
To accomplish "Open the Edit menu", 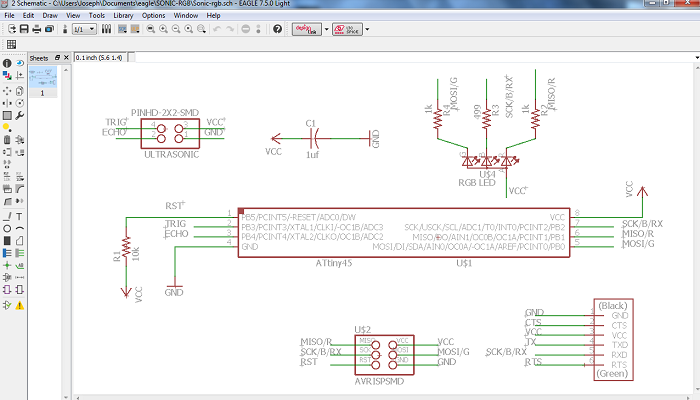I will click(x=28, y=15).
